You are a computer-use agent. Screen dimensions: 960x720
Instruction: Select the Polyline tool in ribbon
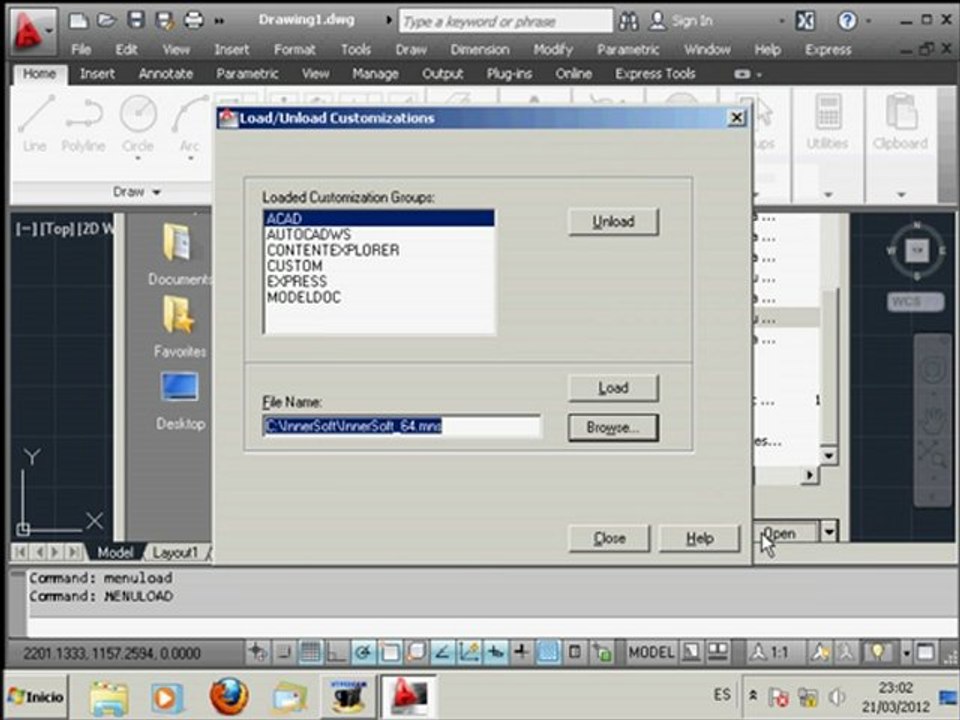[83, 122]
